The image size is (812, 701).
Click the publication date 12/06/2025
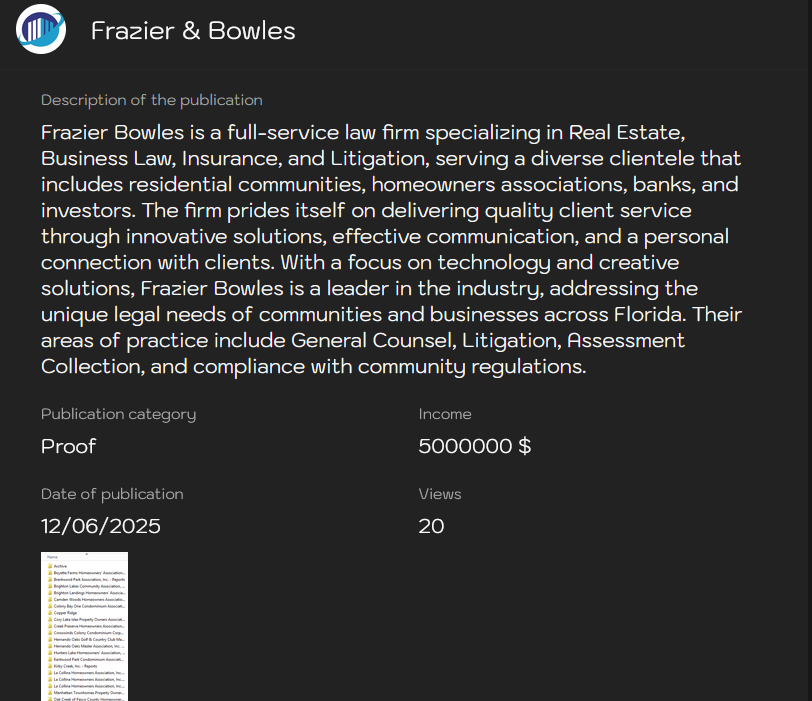100,526
